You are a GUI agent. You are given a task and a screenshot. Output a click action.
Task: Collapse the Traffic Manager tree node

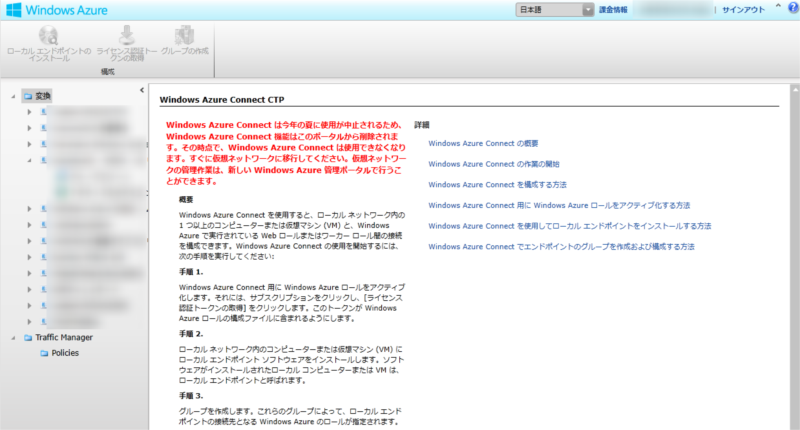pos(13,338)
